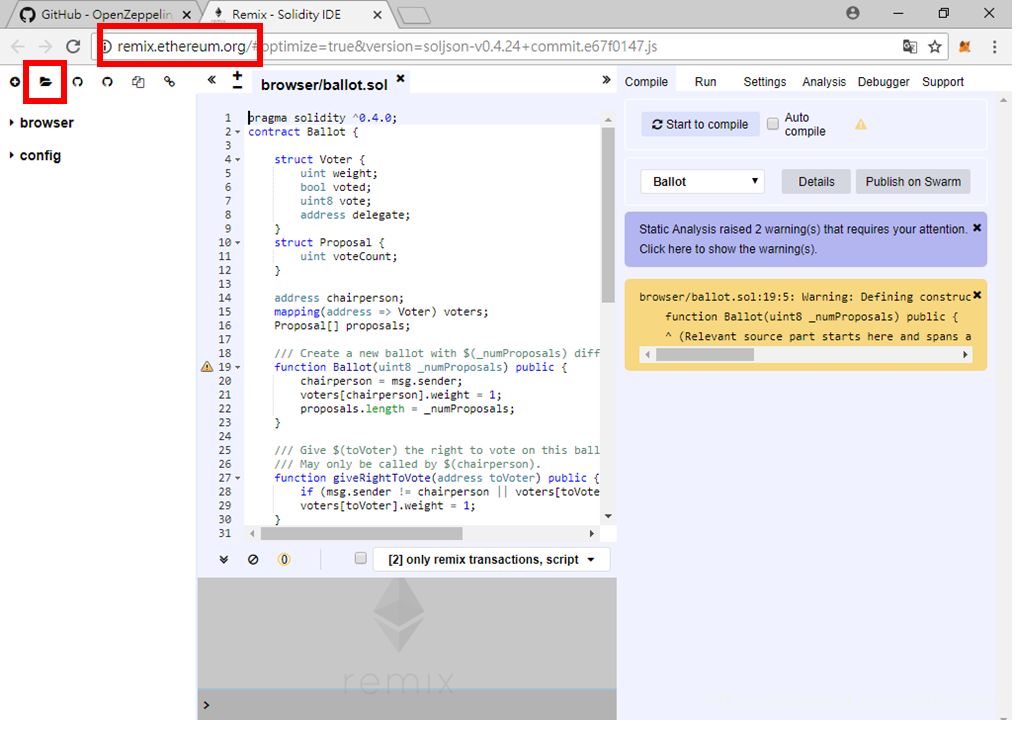Toggle terminal with the double down arrow

(x=224, y=559)
